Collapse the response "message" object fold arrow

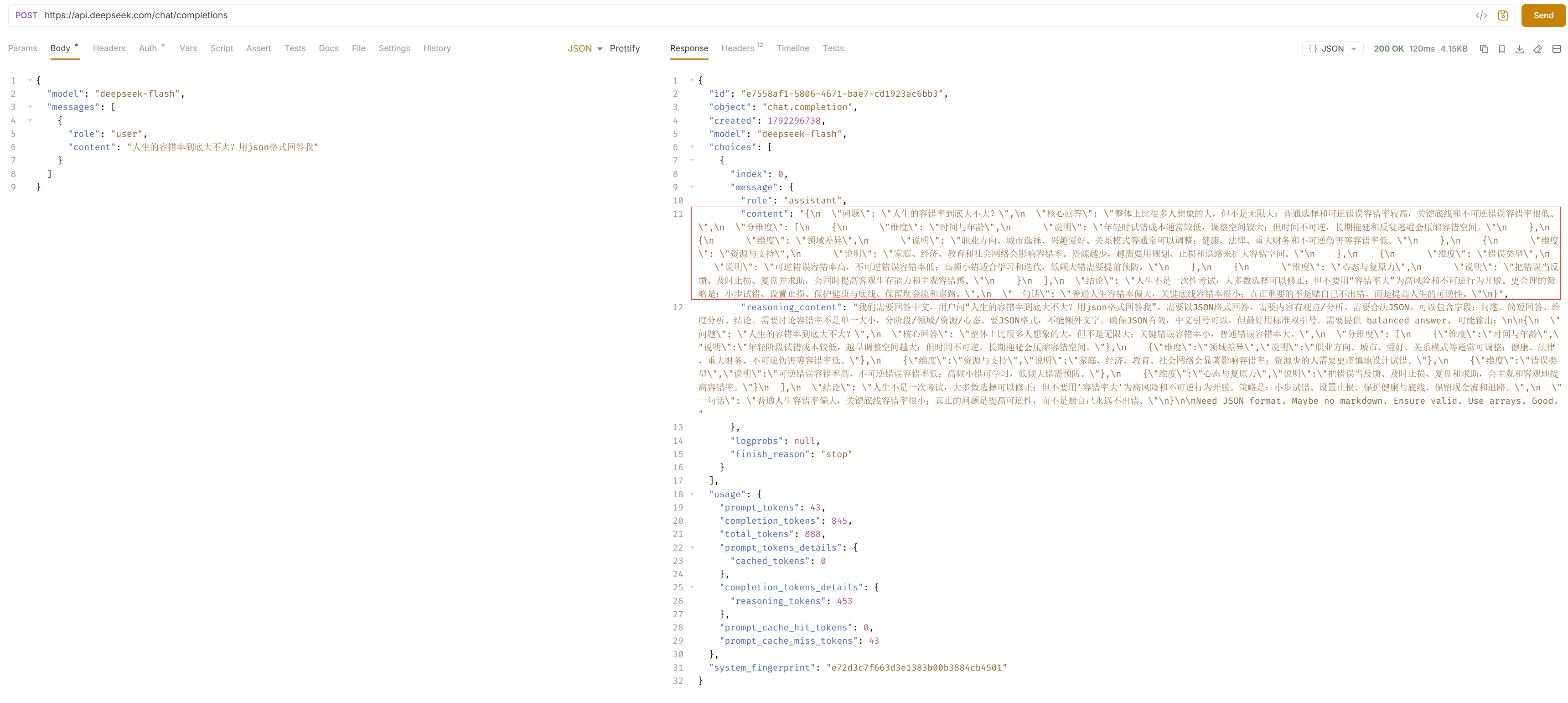coord(692,187)
